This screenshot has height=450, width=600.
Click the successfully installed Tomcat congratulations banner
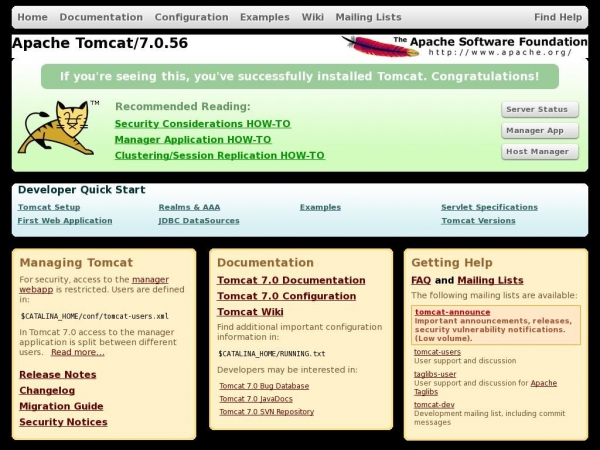[300, 77]
